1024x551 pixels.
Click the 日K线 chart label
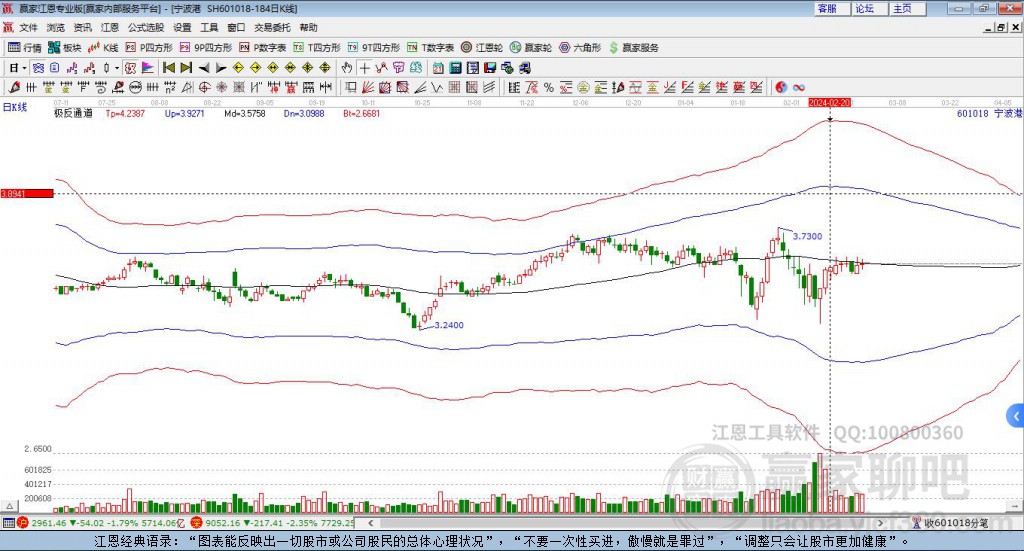pos(14,107)
